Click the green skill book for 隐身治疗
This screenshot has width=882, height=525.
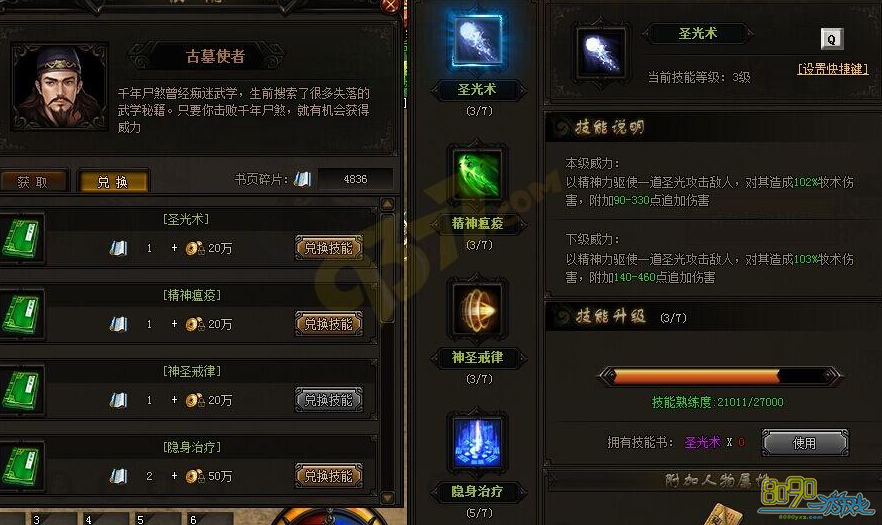tap(22, 466)
